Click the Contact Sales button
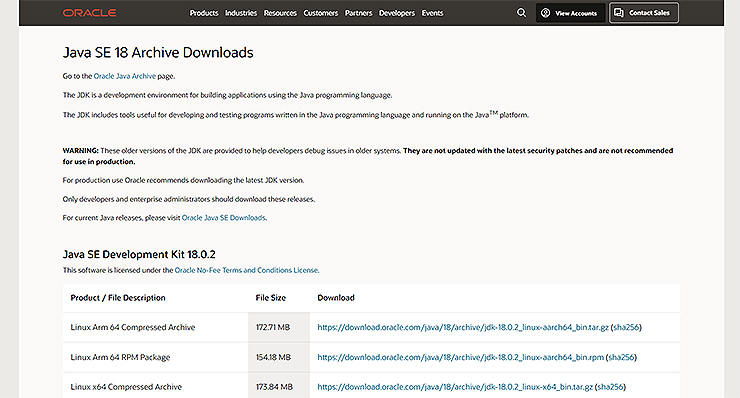 click(644, 13)
